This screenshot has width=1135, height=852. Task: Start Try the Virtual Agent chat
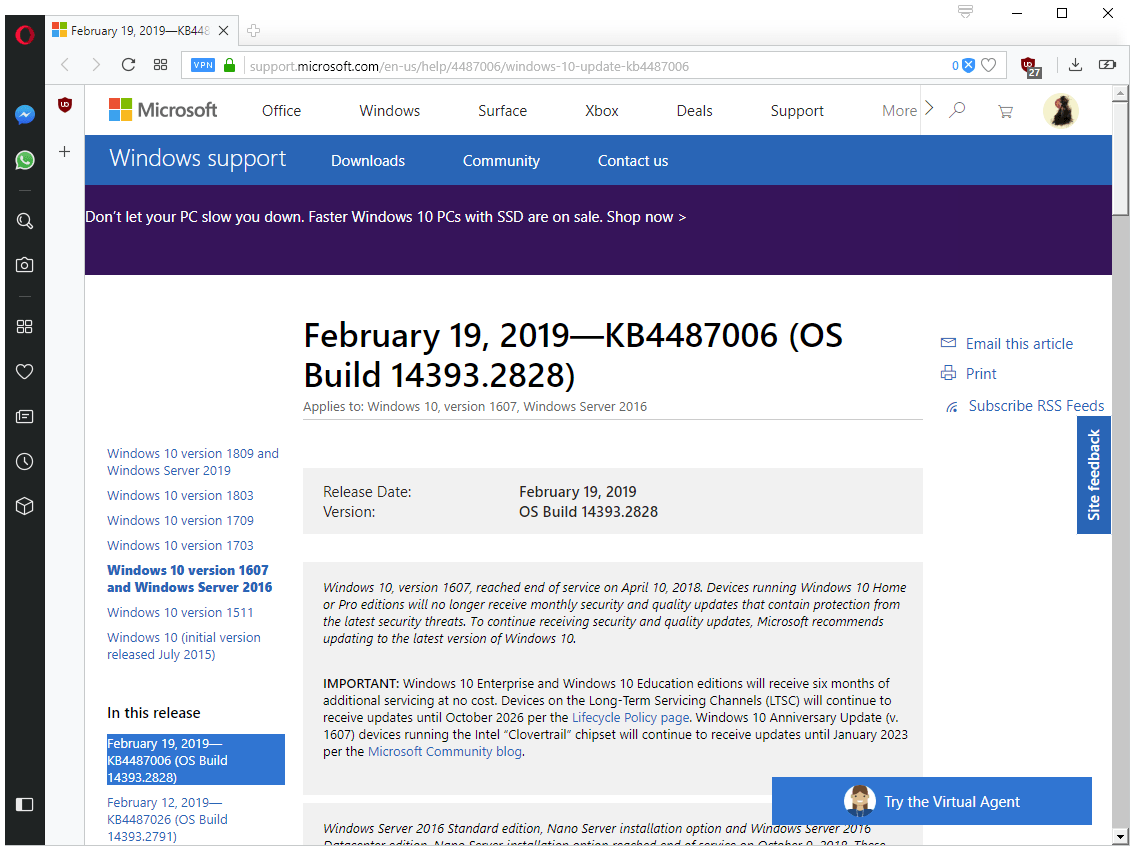pos(932,801)
